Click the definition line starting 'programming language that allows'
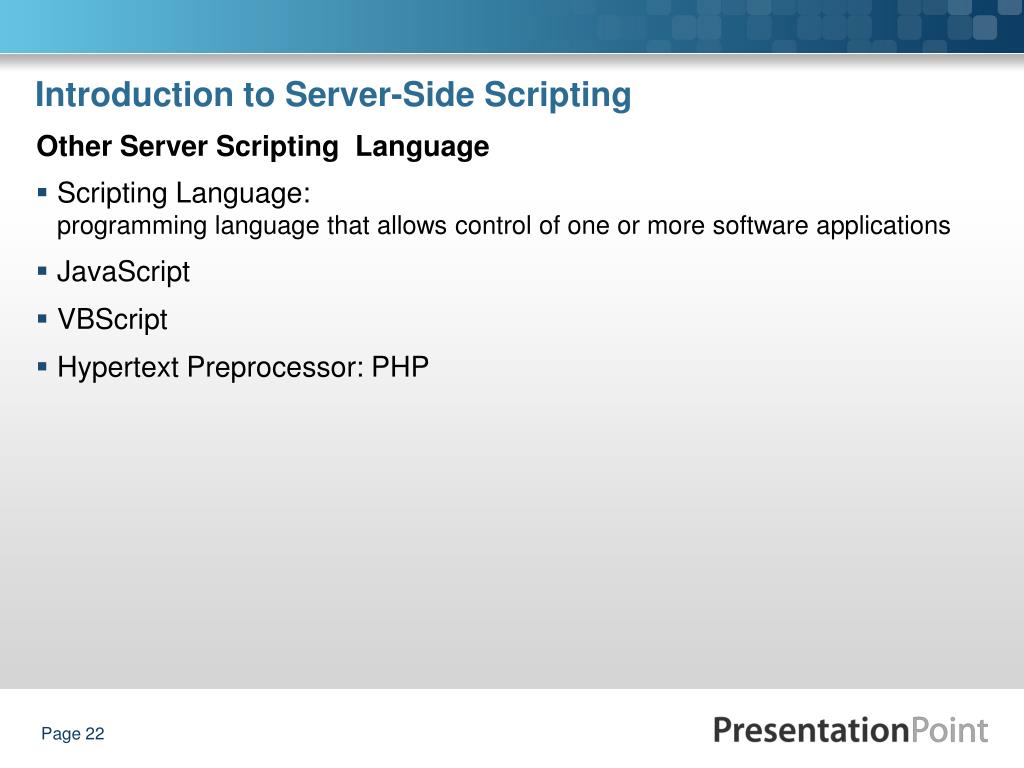The width and height of the screenshot is (1024, 768). 504,226
